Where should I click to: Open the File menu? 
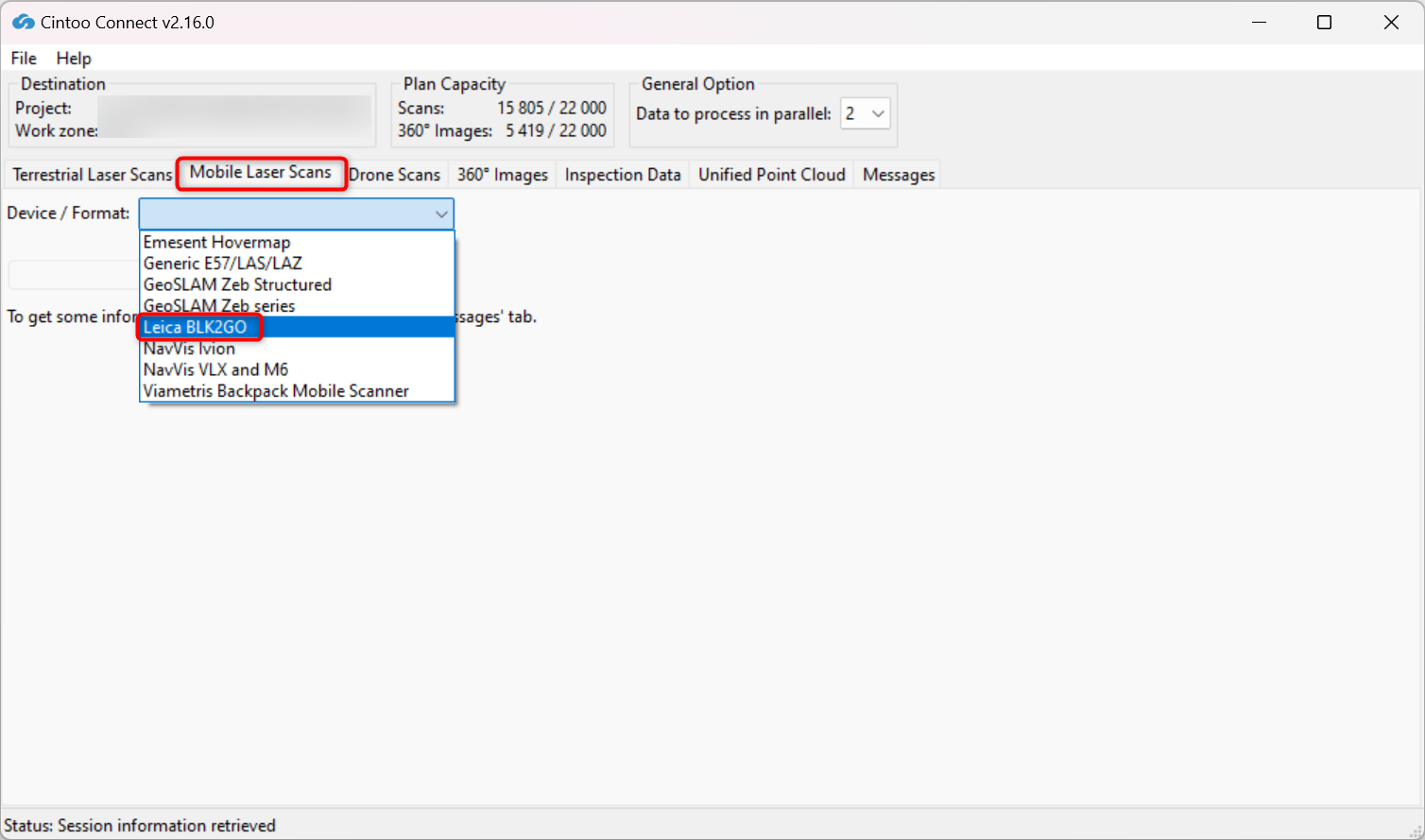[x=24, y=59]
